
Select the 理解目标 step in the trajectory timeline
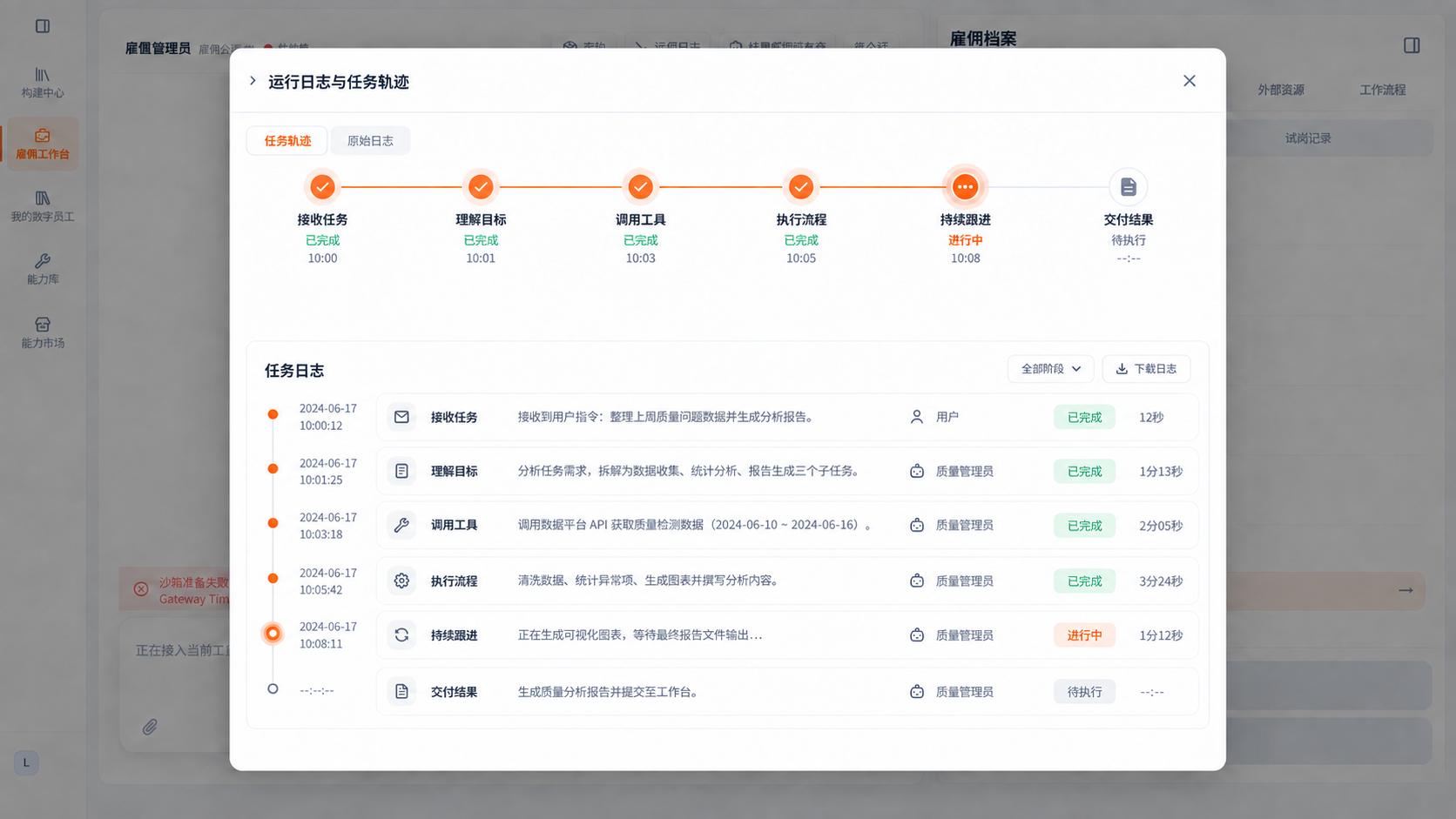(481, 186)
